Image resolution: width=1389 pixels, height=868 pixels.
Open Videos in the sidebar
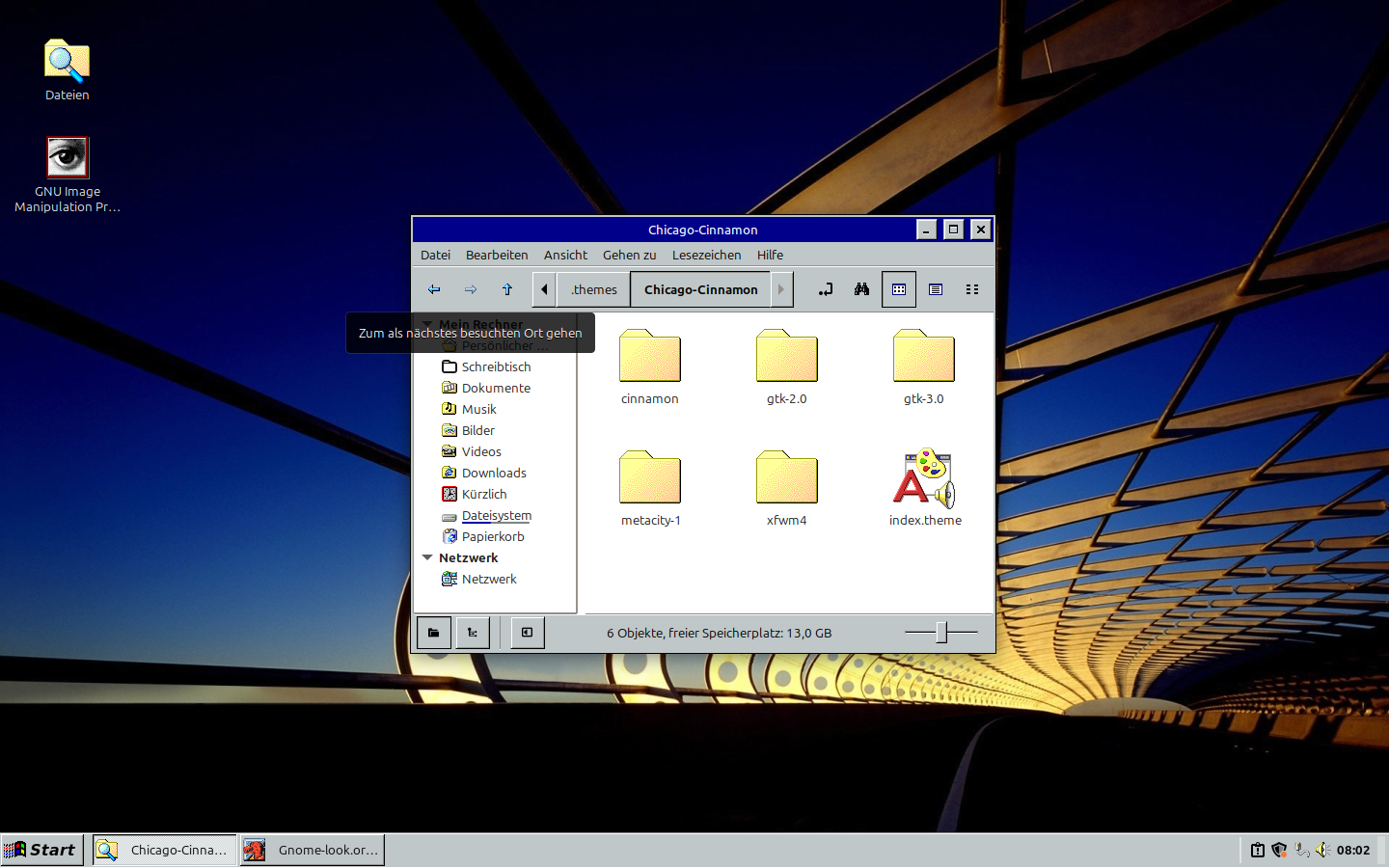click(x=481, y=452)
